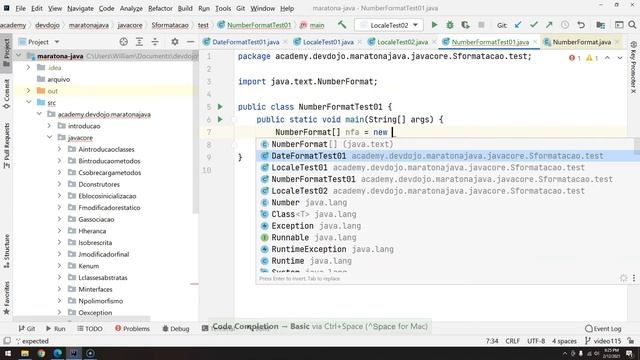The image size is (640, 360).
Task: Open Project Structure icon in toolbar
Action: 600,25
